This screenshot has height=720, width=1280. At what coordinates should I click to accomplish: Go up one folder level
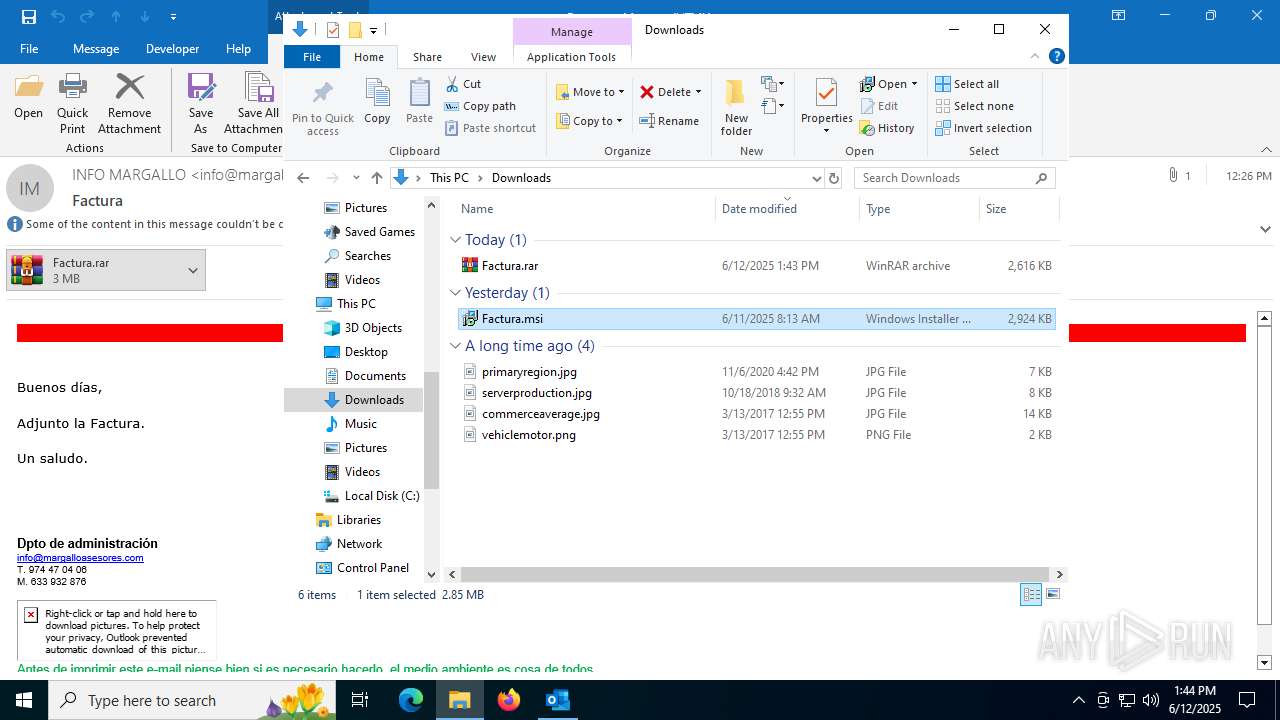(x=376, y=178)
